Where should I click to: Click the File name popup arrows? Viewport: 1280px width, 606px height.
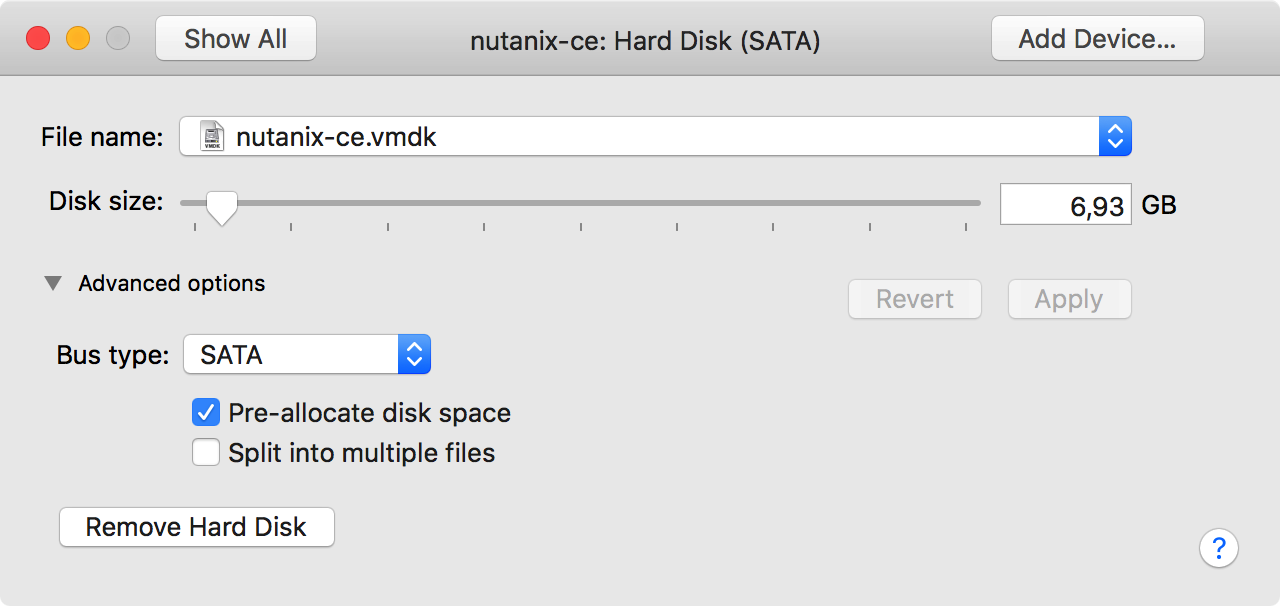coord(1115,136)
